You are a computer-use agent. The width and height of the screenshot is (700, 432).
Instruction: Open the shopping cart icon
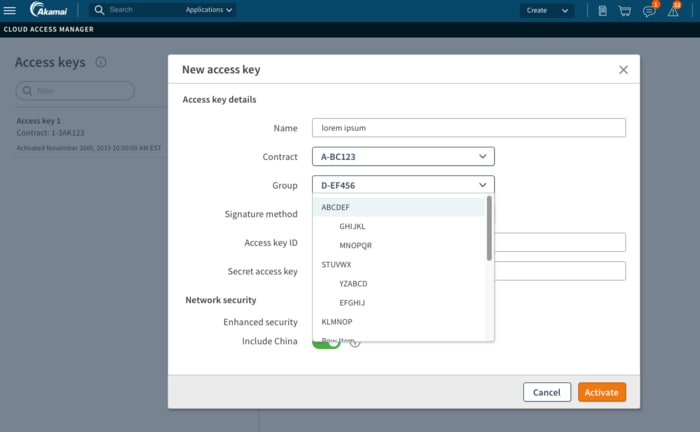(x=625, y=11)
